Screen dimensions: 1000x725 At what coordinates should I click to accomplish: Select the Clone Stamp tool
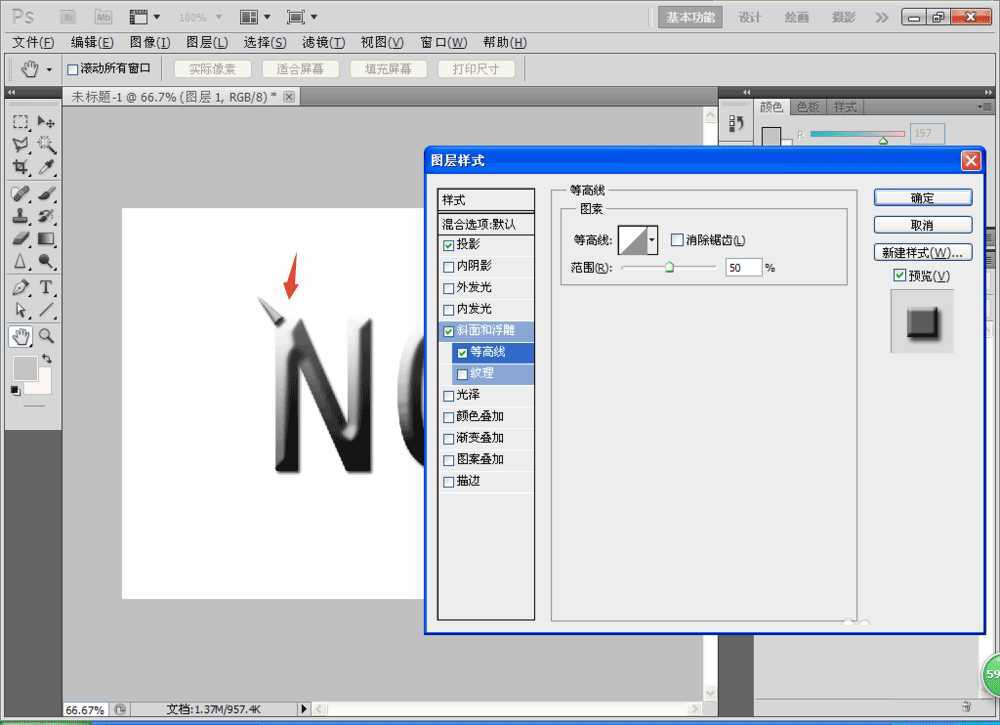pyautogui.click(x=22, y=216)
